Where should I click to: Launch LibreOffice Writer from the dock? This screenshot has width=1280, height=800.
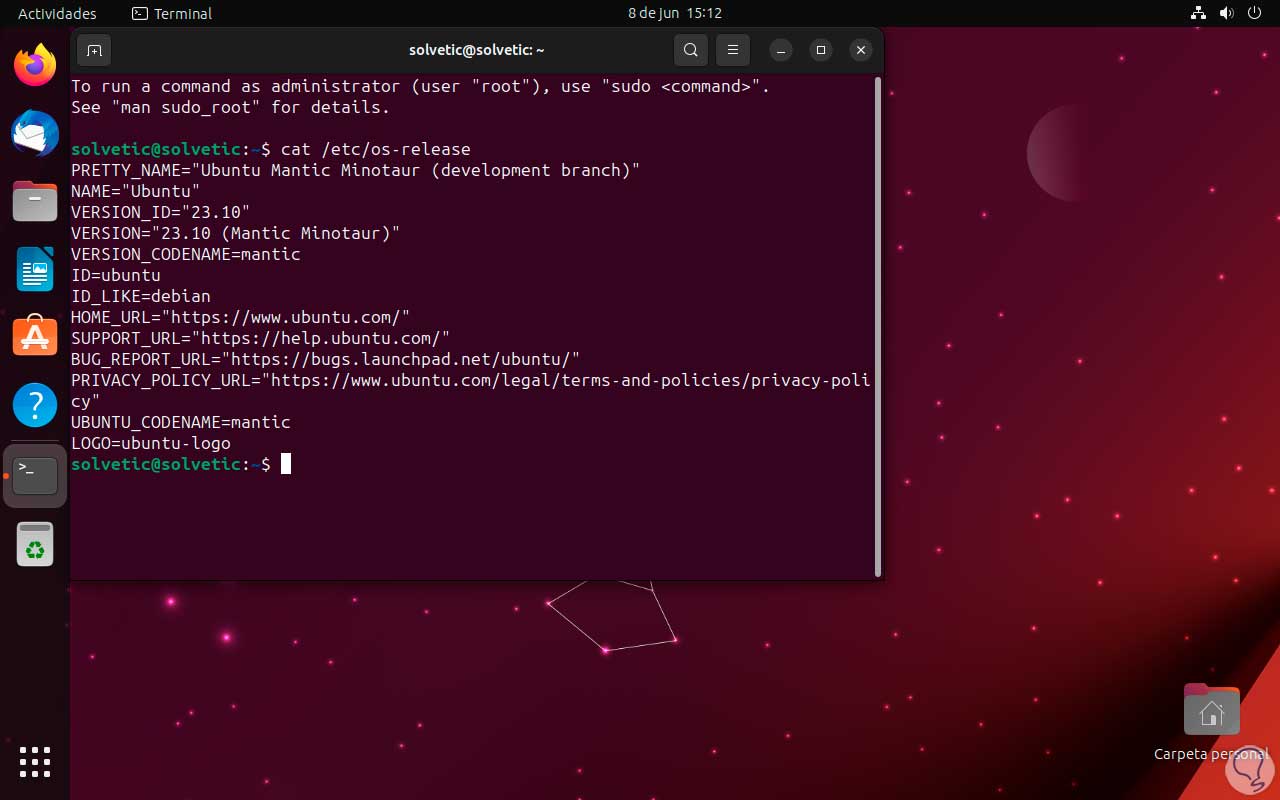coord(35,269)
